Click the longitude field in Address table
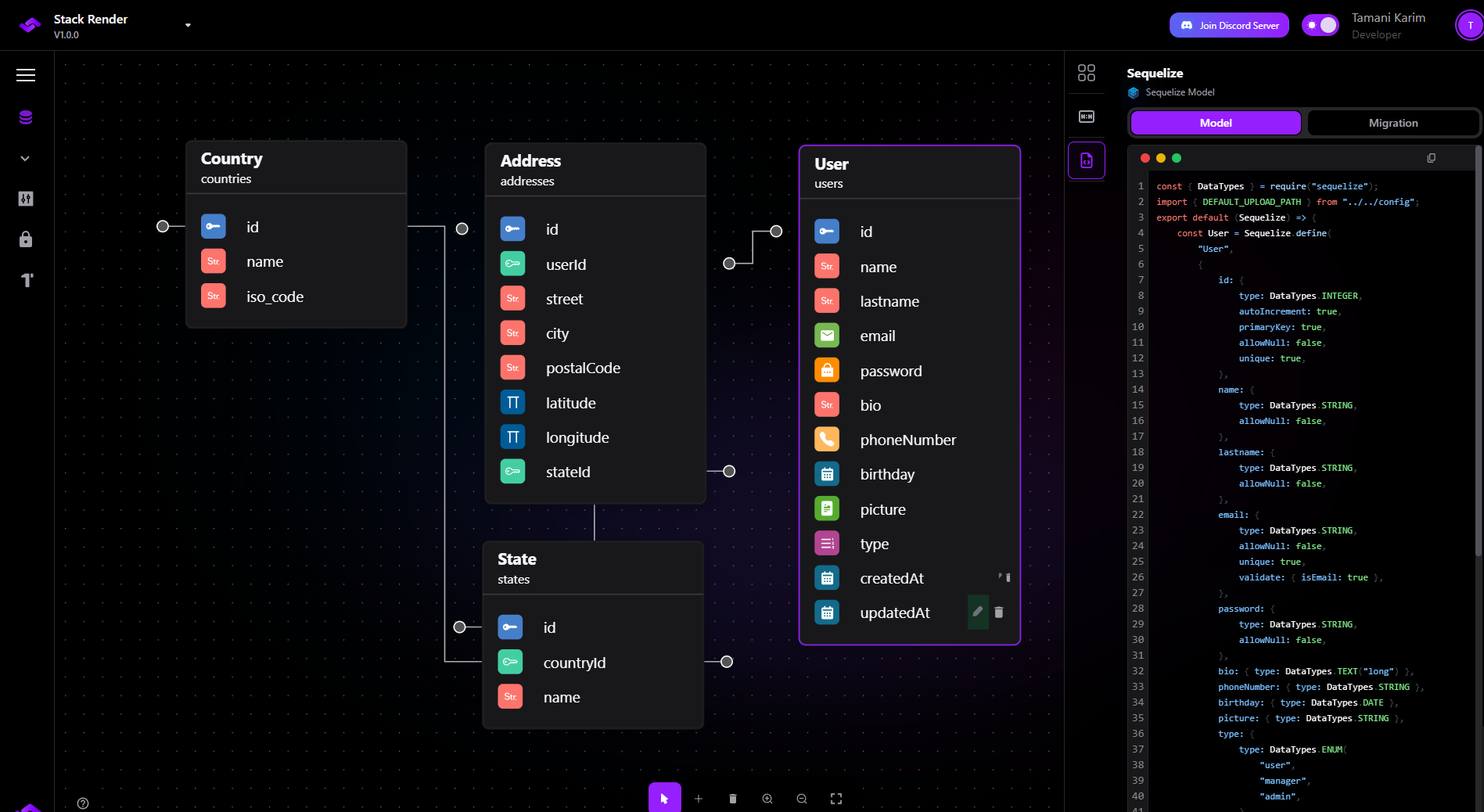The image size is (1484, 812). [595, 437]
